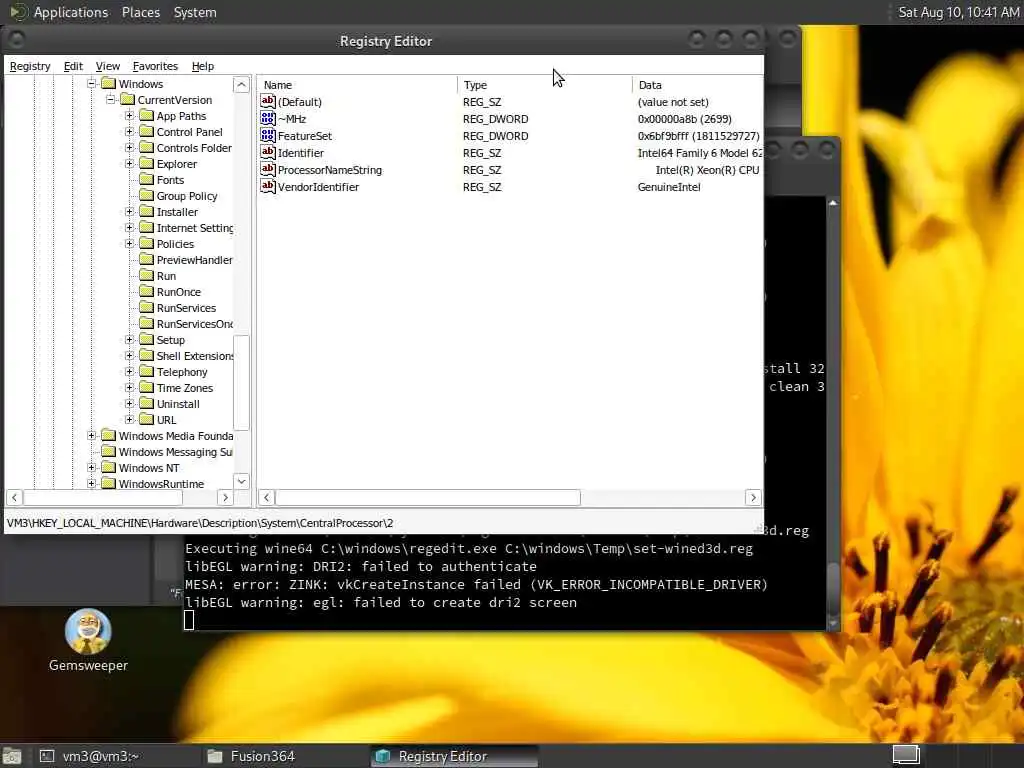The width and height of the screenshot is (1024, 768).
Task: Click value list horizontal scrollbar thumb
Action: 428,498
